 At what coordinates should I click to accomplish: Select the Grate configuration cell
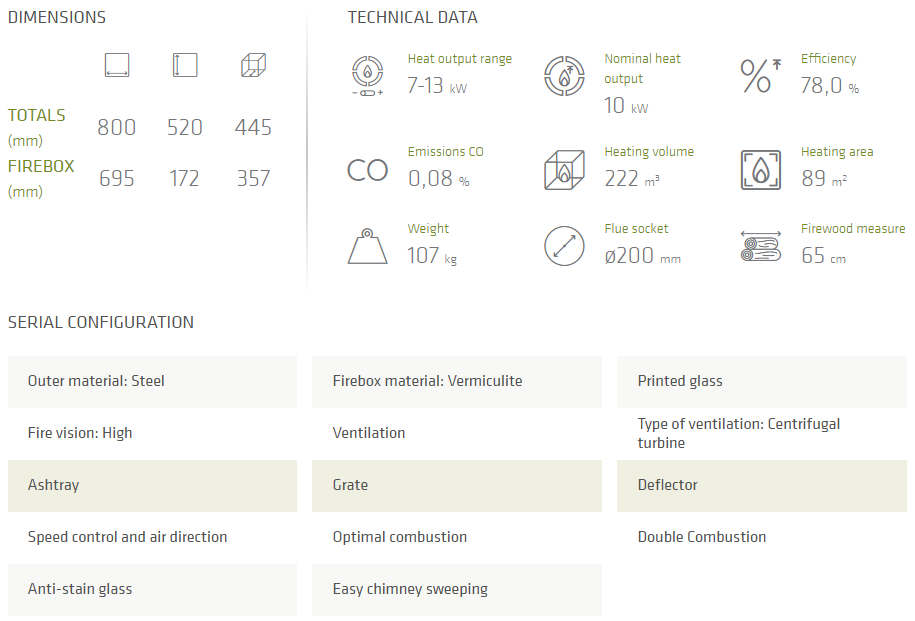(x=456, y=485)
